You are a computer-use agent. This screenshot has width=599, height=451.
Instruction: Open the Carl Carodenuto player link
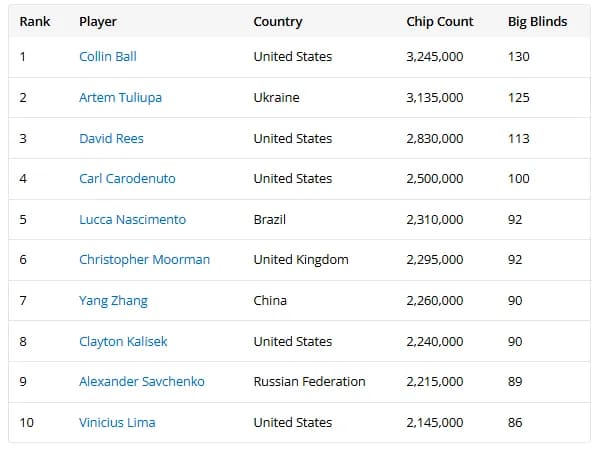(x=127, y=178)
